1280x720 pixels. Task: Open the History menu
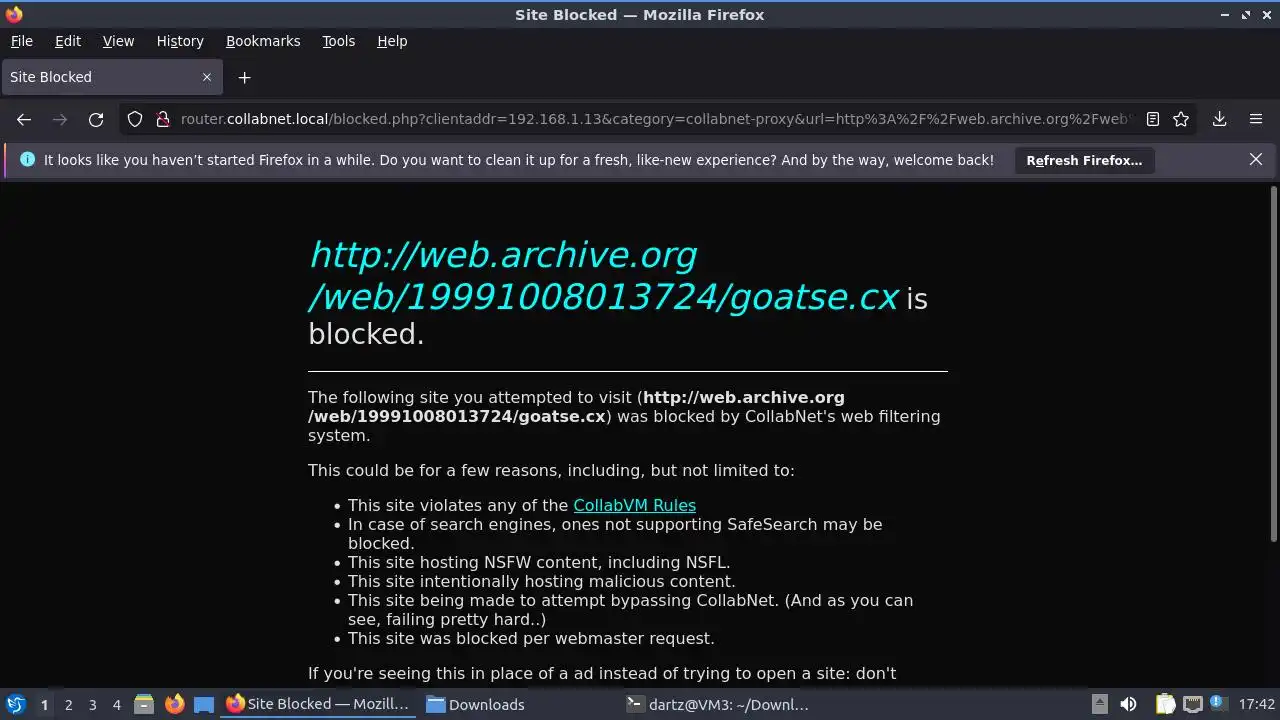click(180, 41)
